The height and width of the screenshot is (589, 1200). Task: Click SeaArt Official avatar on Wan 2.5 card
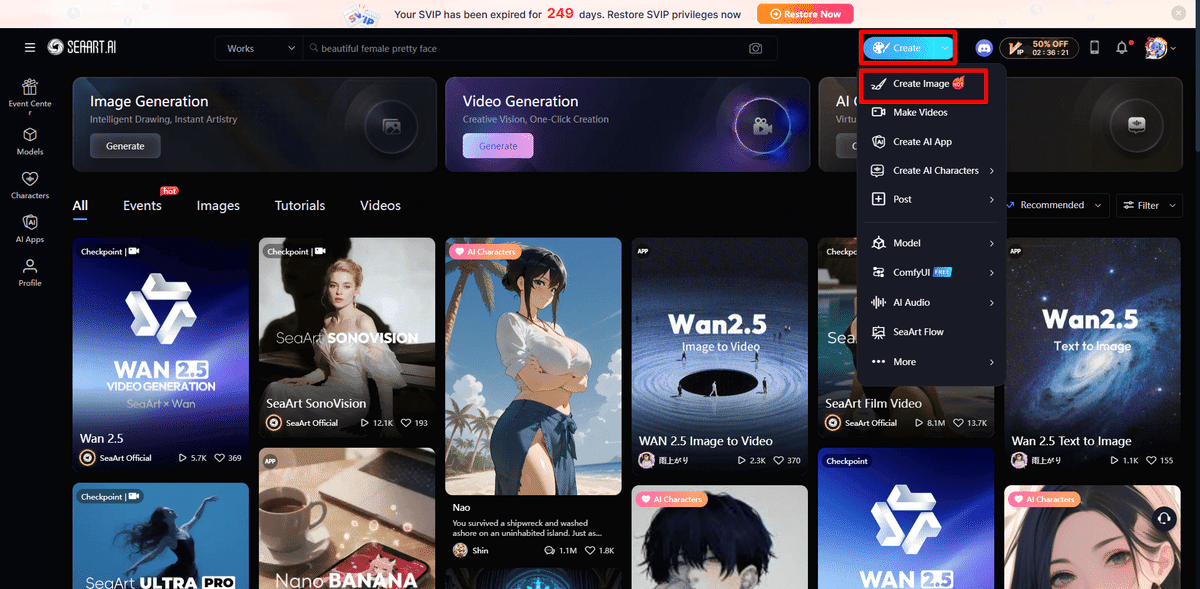(88, 458)
